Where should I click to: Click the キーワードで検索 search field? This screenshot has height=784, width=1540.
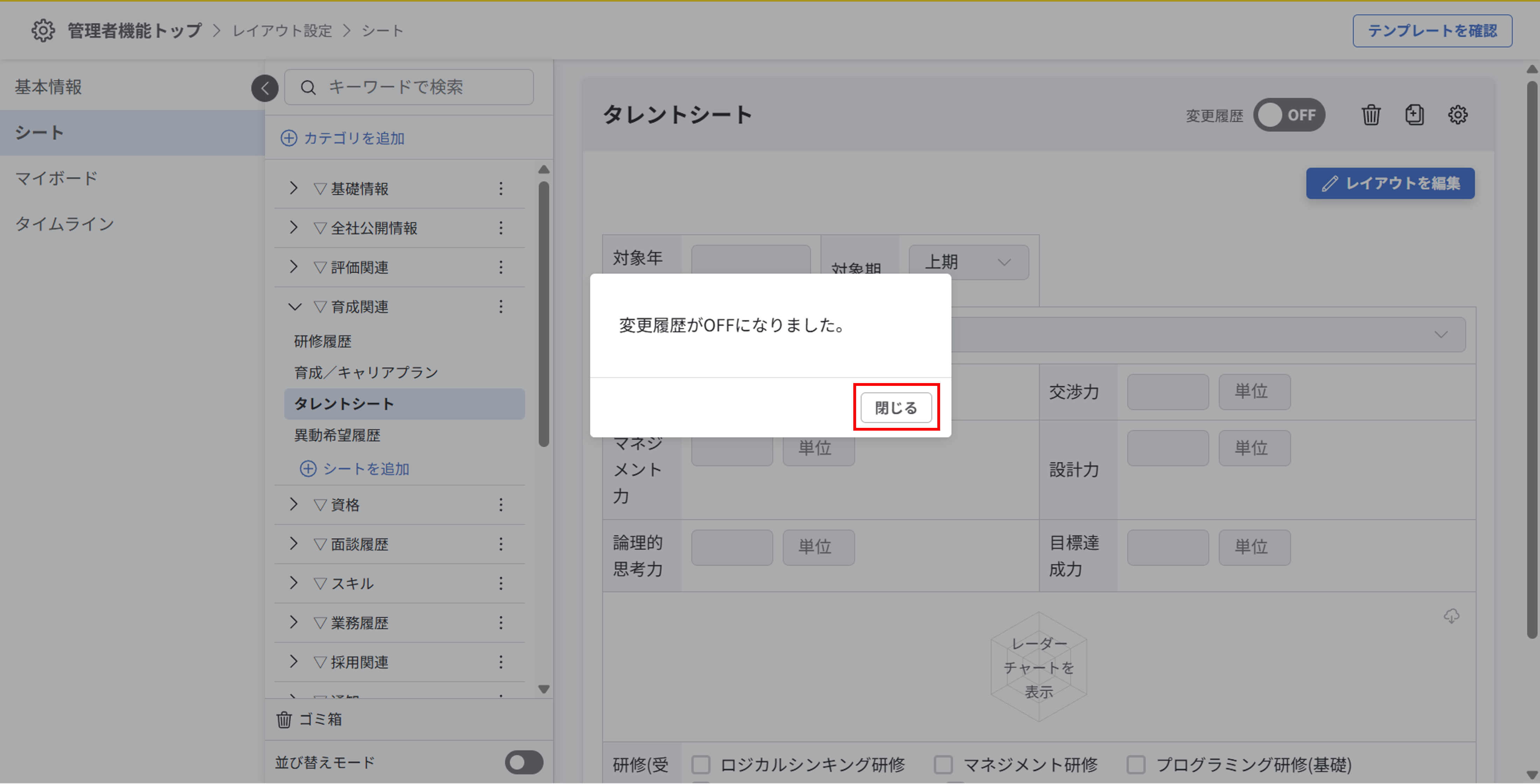click(409, 87)
